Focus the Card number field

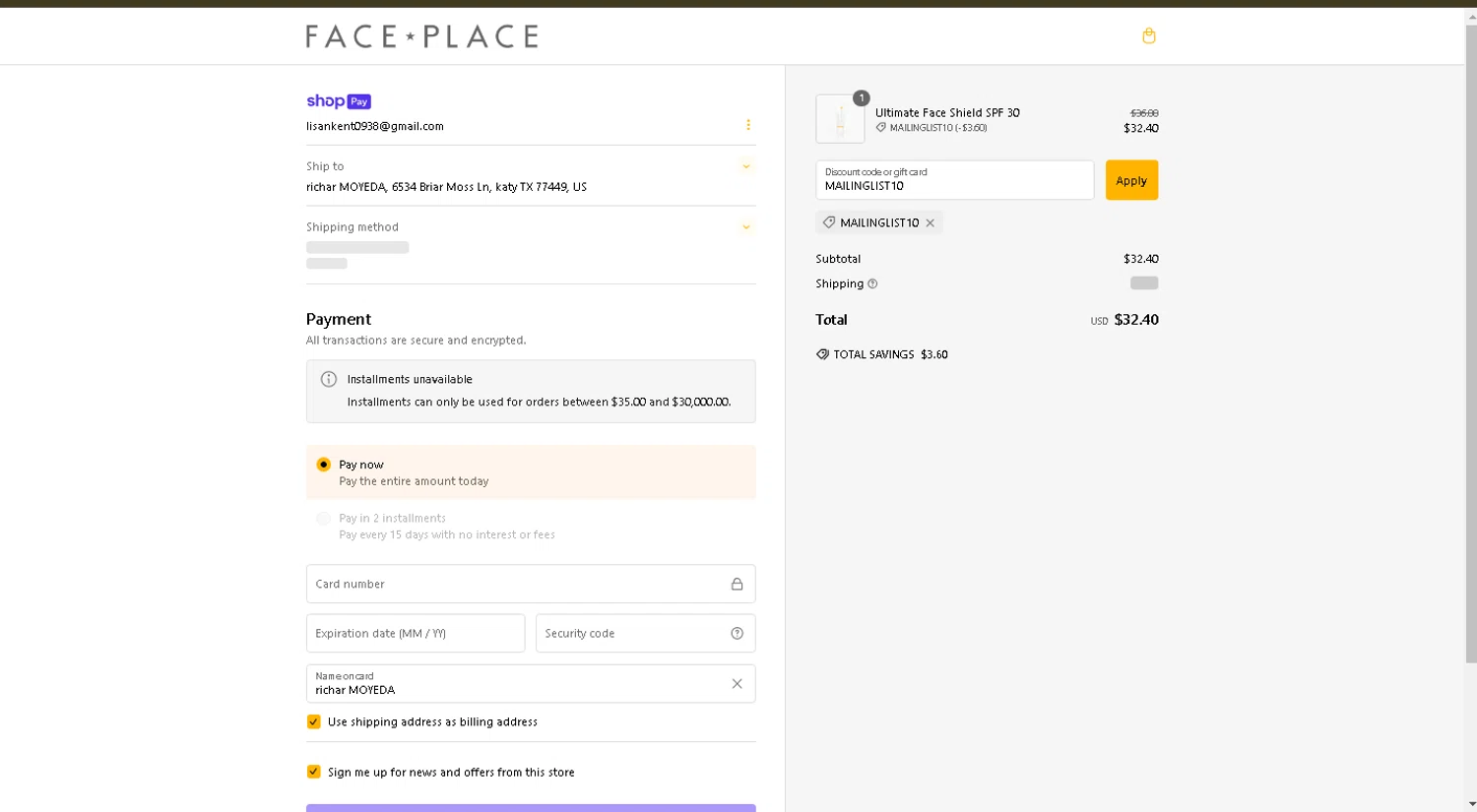531,584
